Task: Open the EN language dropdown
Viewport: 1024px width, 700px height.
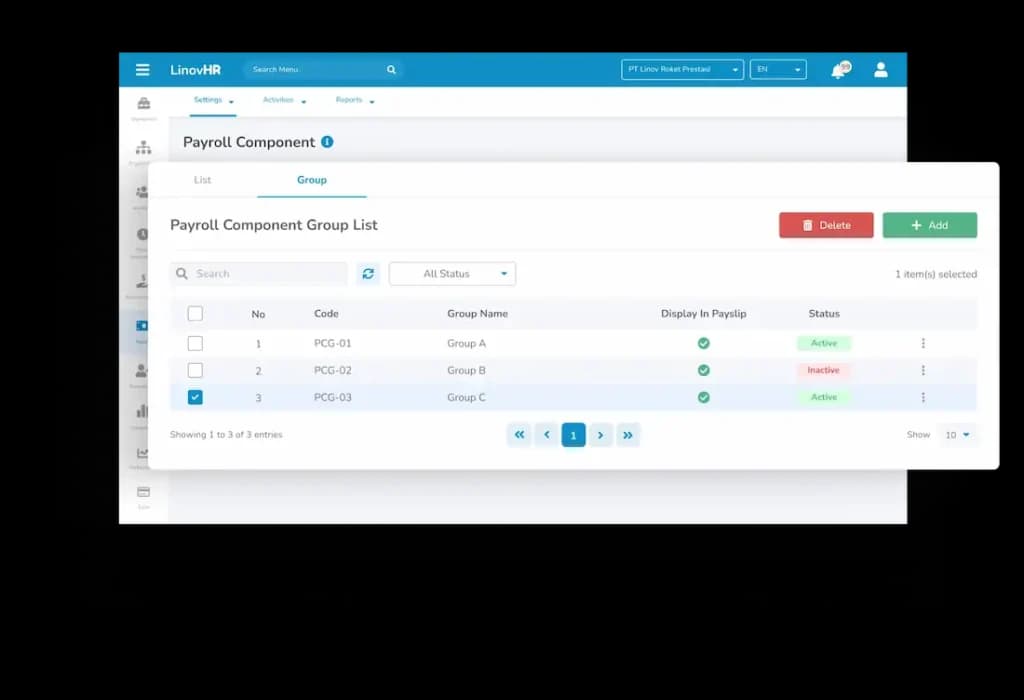Action: click(778, 69)
